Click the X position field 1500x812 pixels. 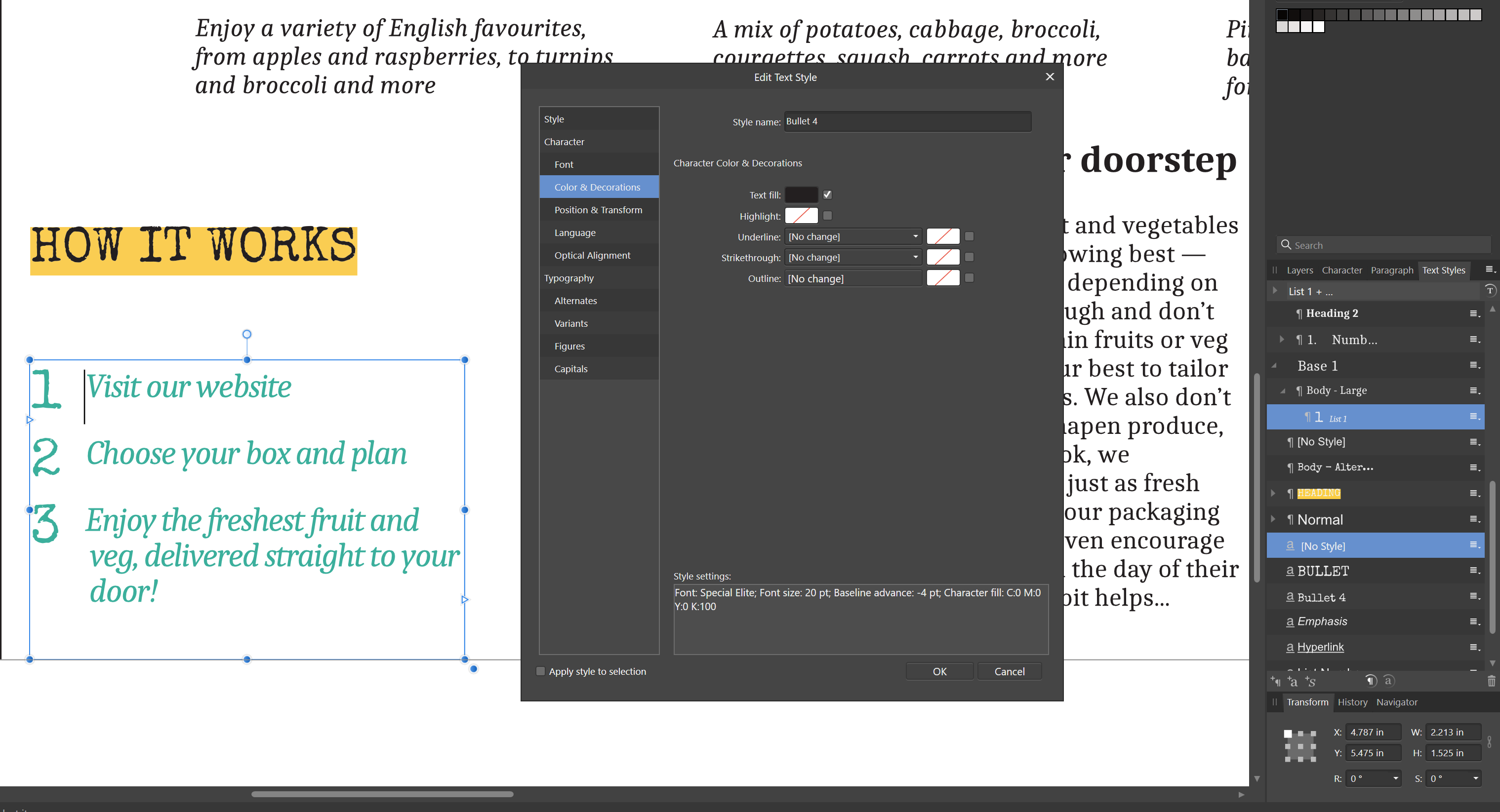pyautogui.click(x=1373, y=732)
